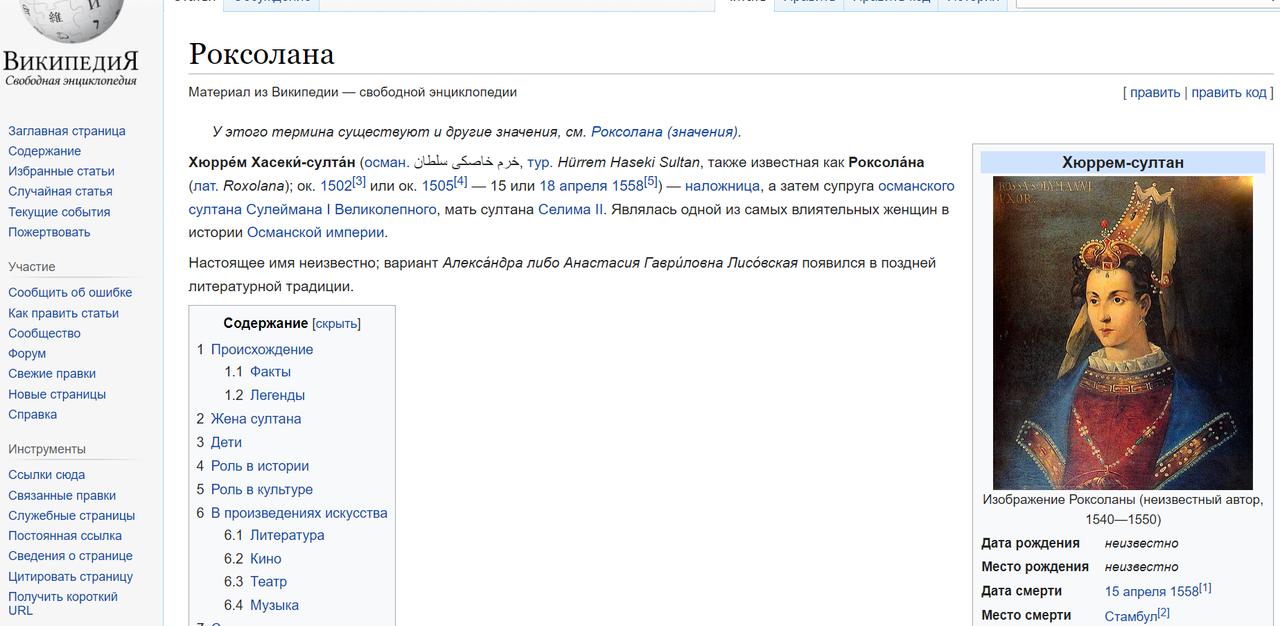Click the Участие sidebar heading
1280x626 pixels.
(x=32, y=267)
